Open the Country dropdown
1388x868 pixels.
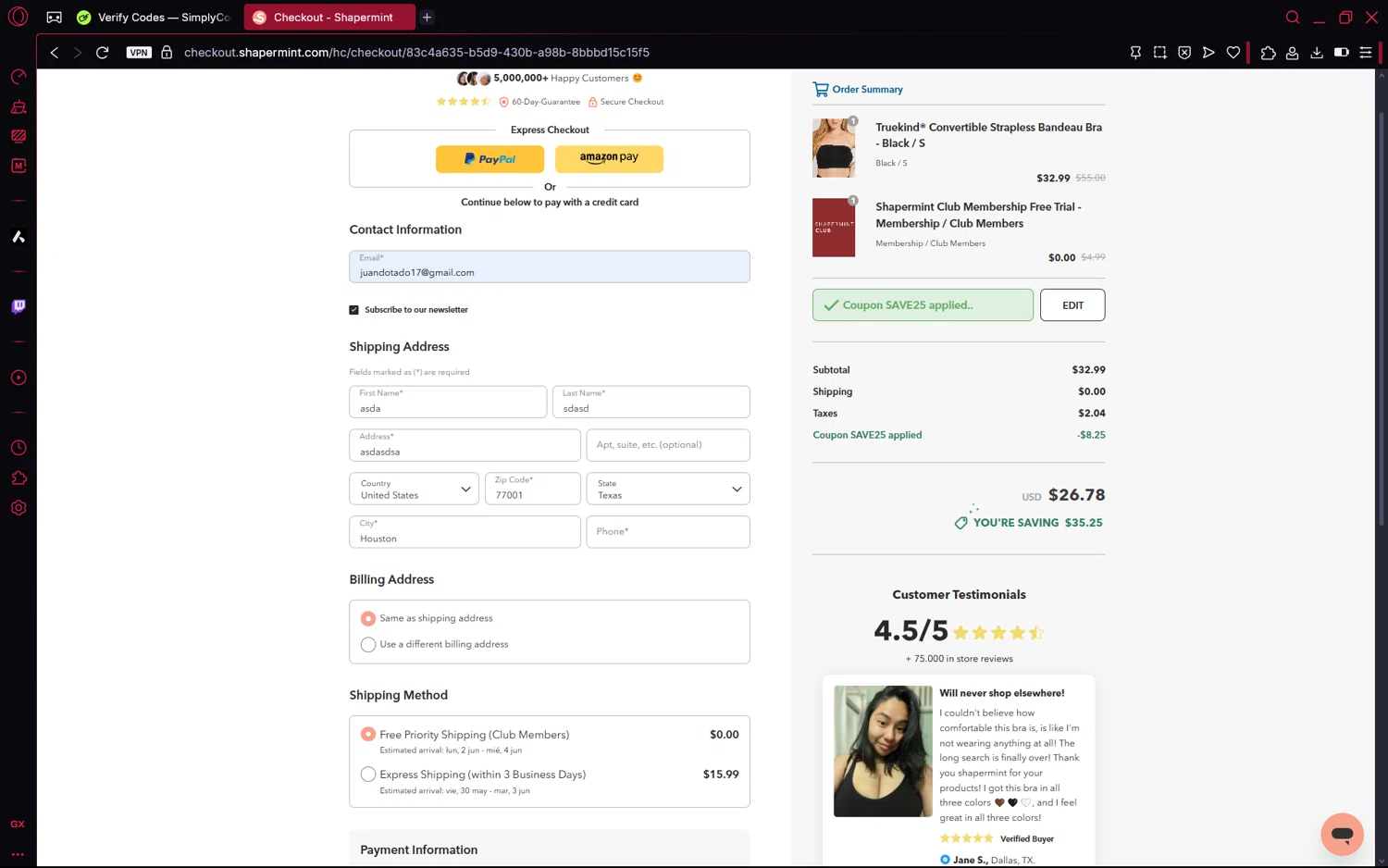[x=414, y=489]
